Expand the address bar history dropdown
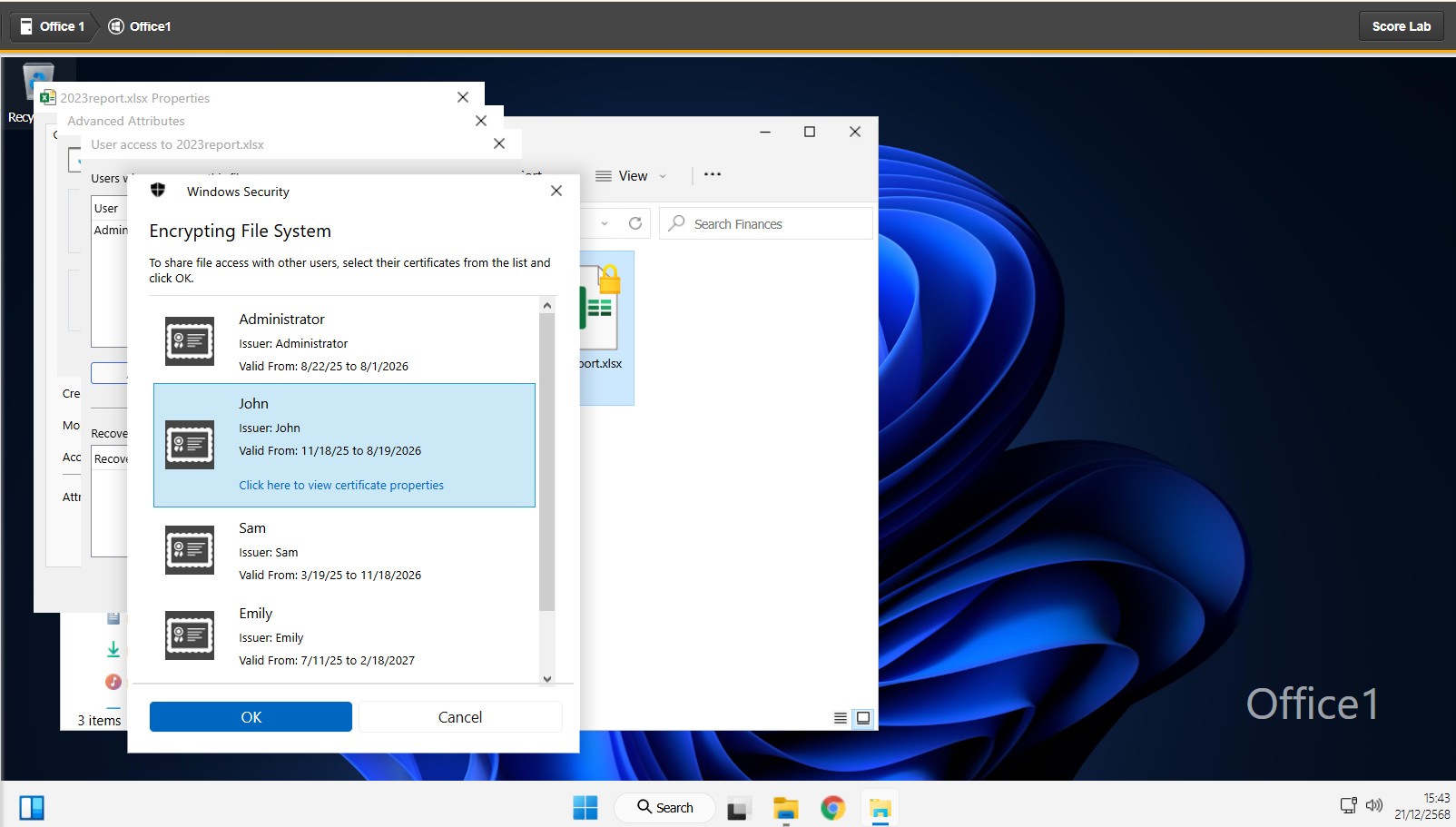 (605, 223)
